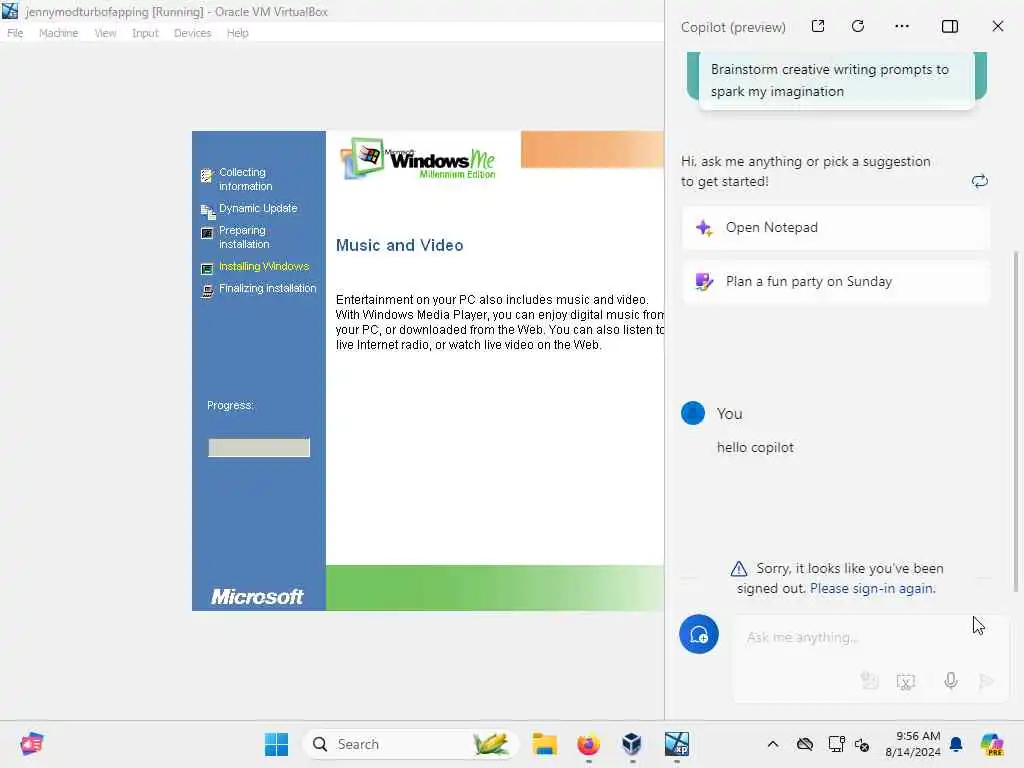
Task: Select the Finalizing installation setup step
Action: point(259,289)
